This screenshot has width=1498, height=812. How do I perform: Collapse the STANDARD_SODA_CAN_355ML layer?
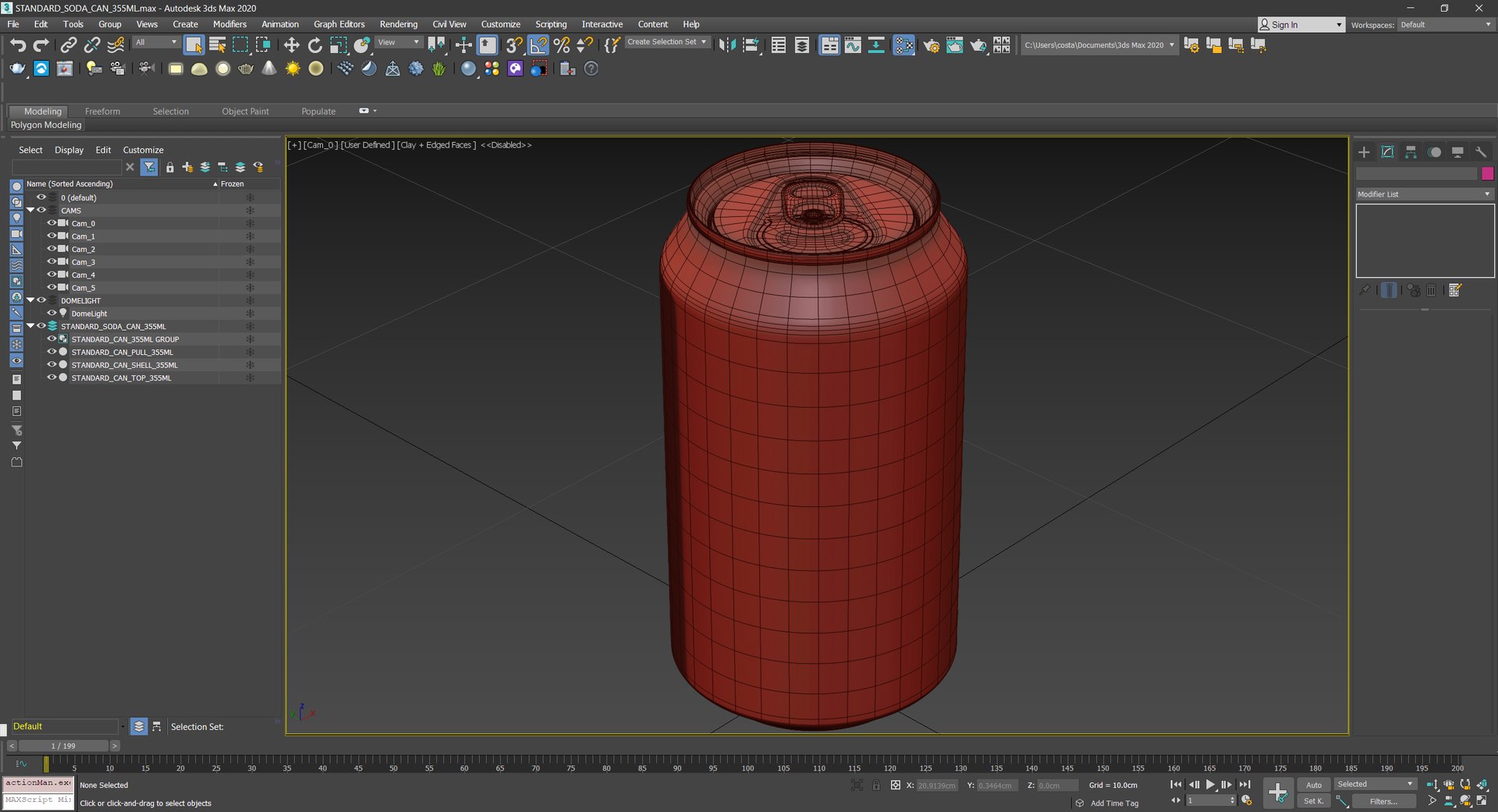tap(30, 326)
